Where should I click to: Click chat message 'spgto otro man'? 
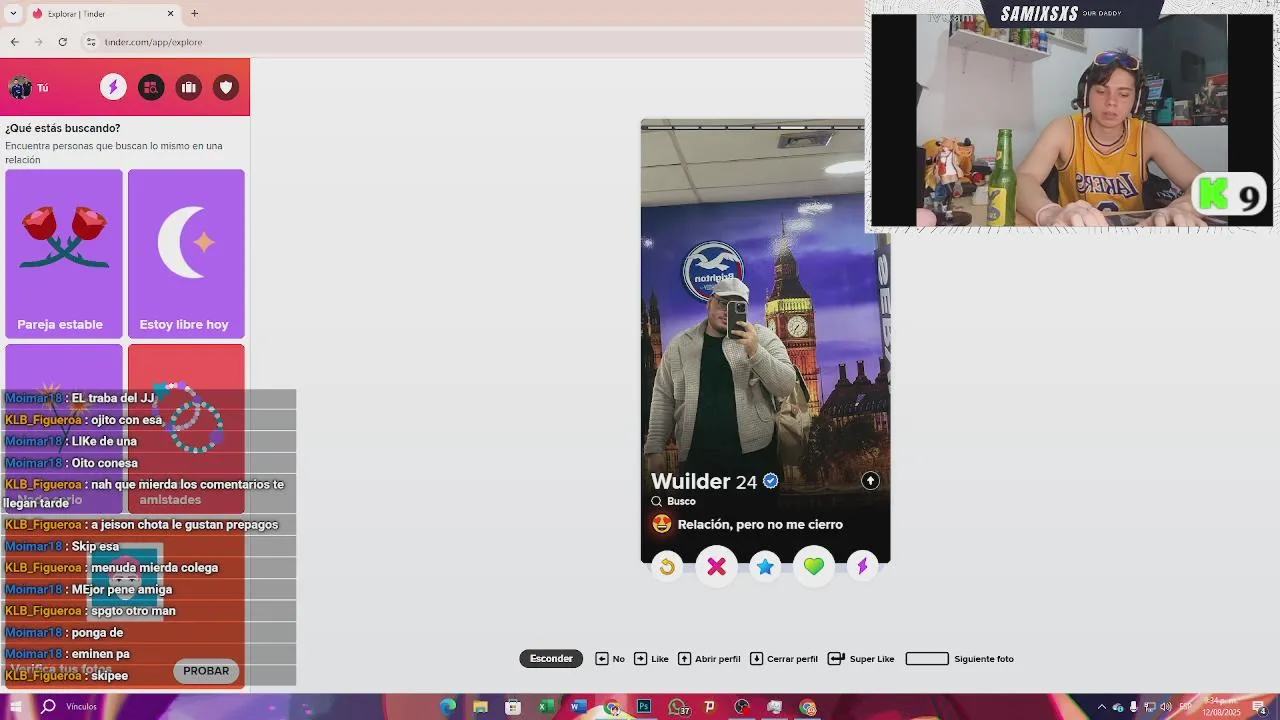click(x=133, y=611)
